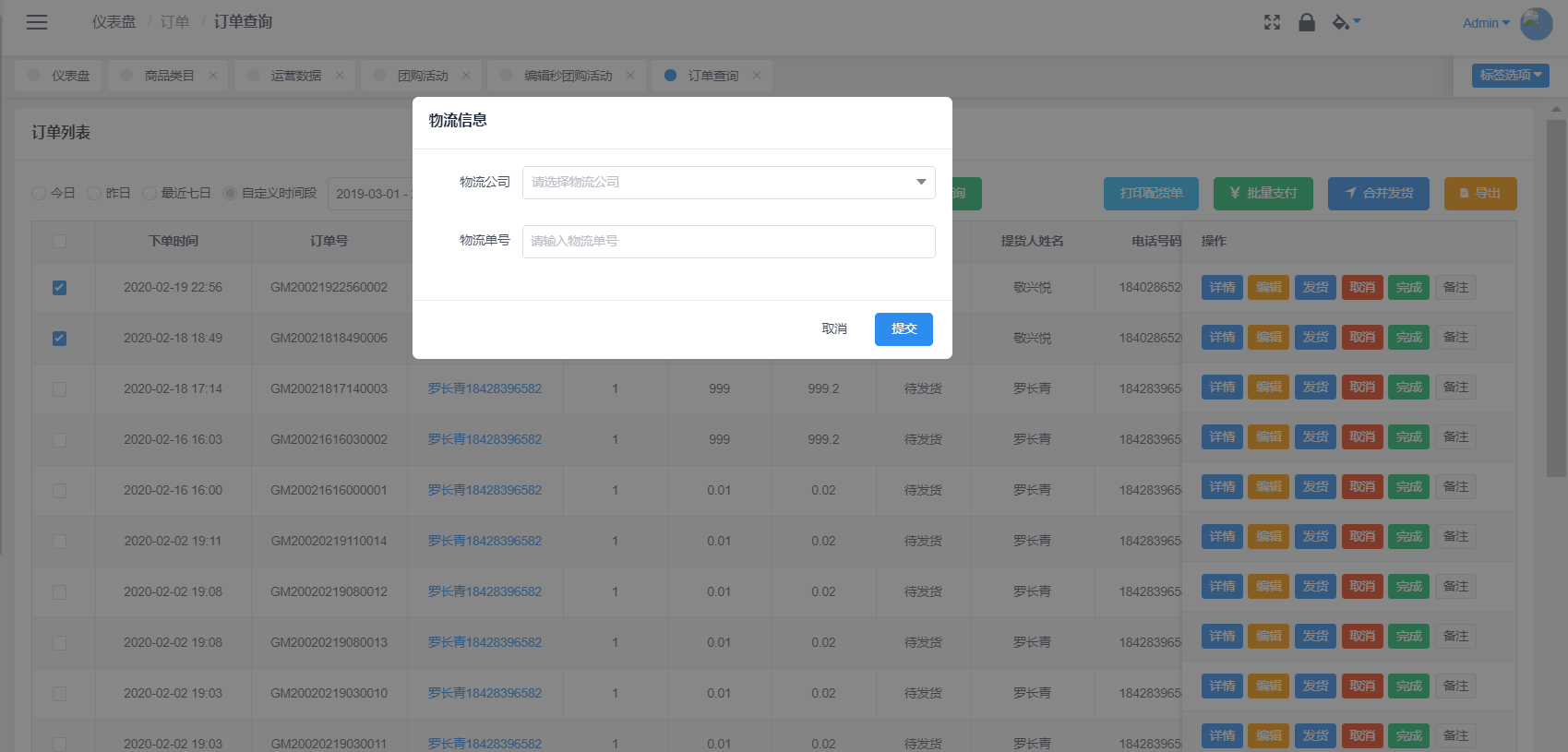Click the 合并发货 button
1568x752 pixels.
[1379, 193]
